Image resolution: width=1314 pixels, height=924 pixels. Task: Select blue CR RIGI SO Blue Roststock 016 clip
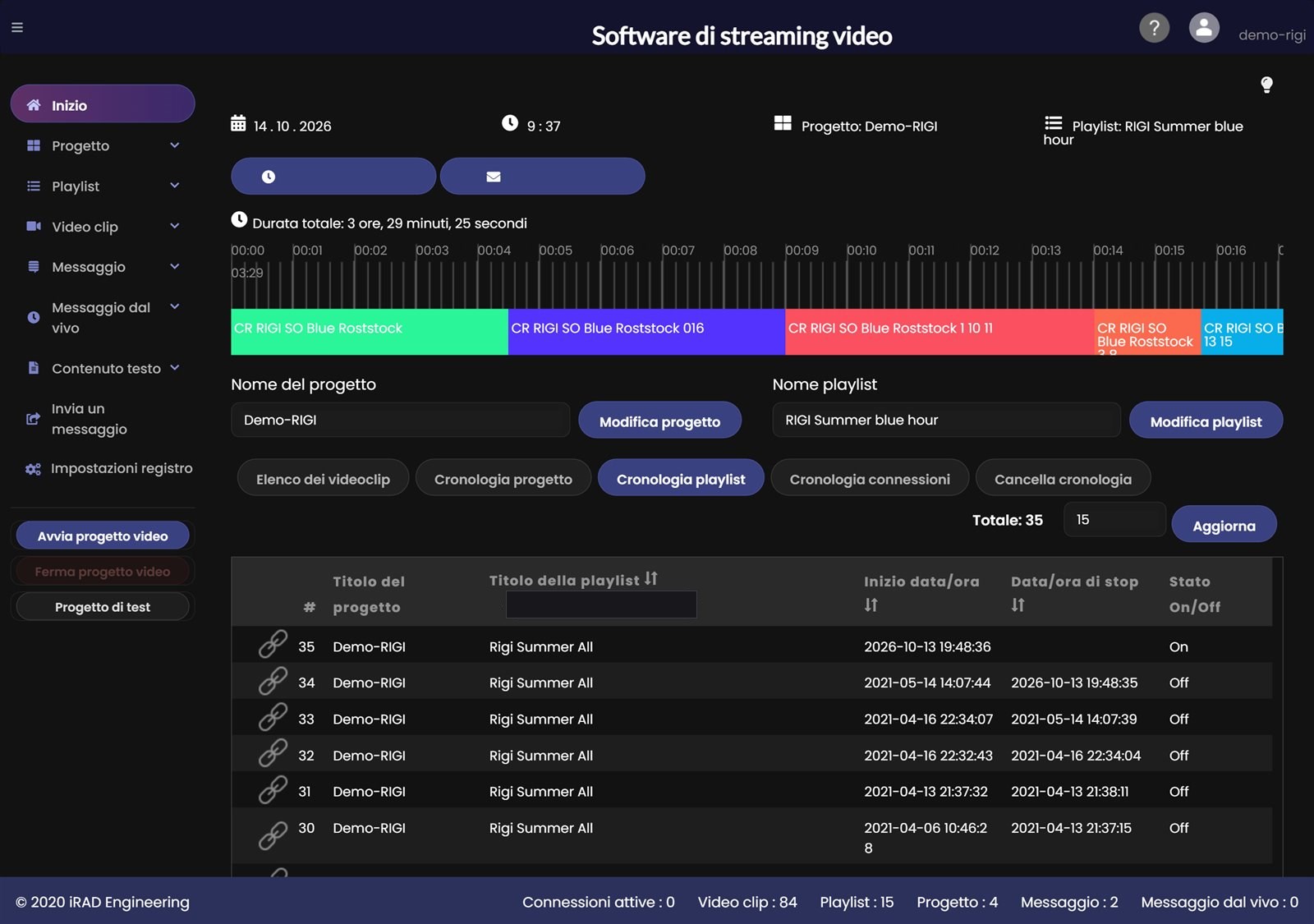click(647, 332)
